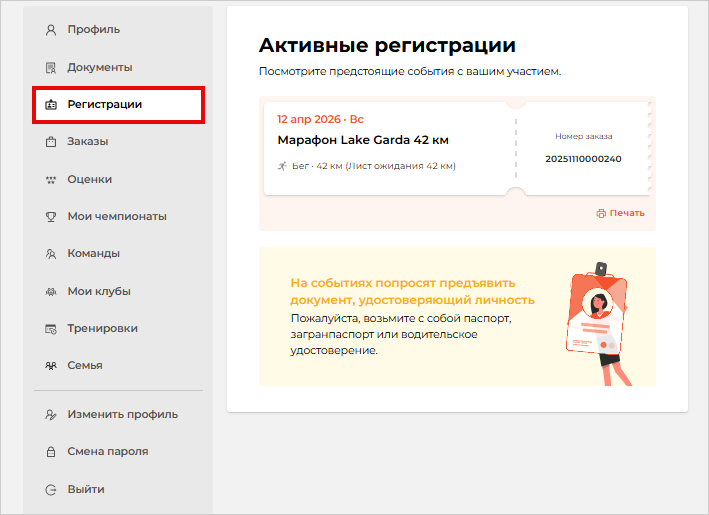Image resolution: width=709 pixels, height=515 pixels.
Task: Select Мои чемпионаты in sidebar
Action: [116, 216]
